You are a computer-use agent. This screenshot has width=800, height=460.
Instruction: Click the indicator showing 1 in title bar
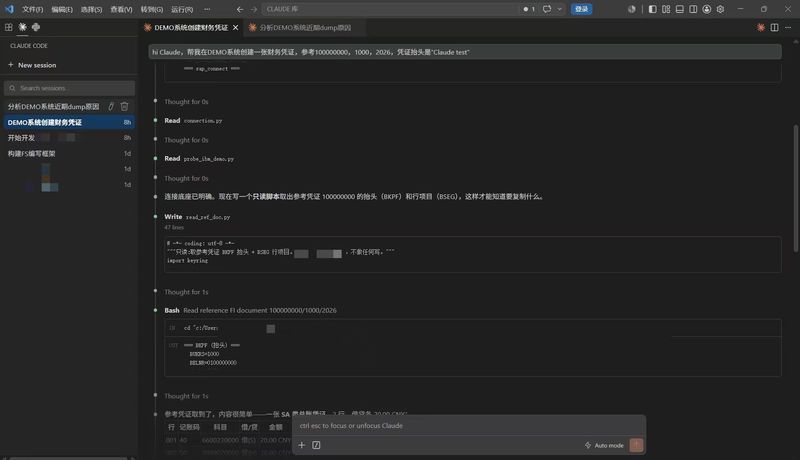point(529,9)
